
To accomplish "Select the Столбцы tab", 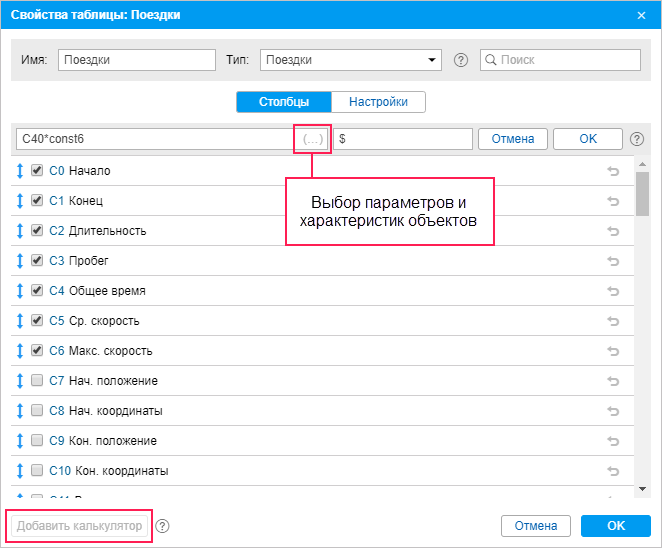I will point(284,102).
